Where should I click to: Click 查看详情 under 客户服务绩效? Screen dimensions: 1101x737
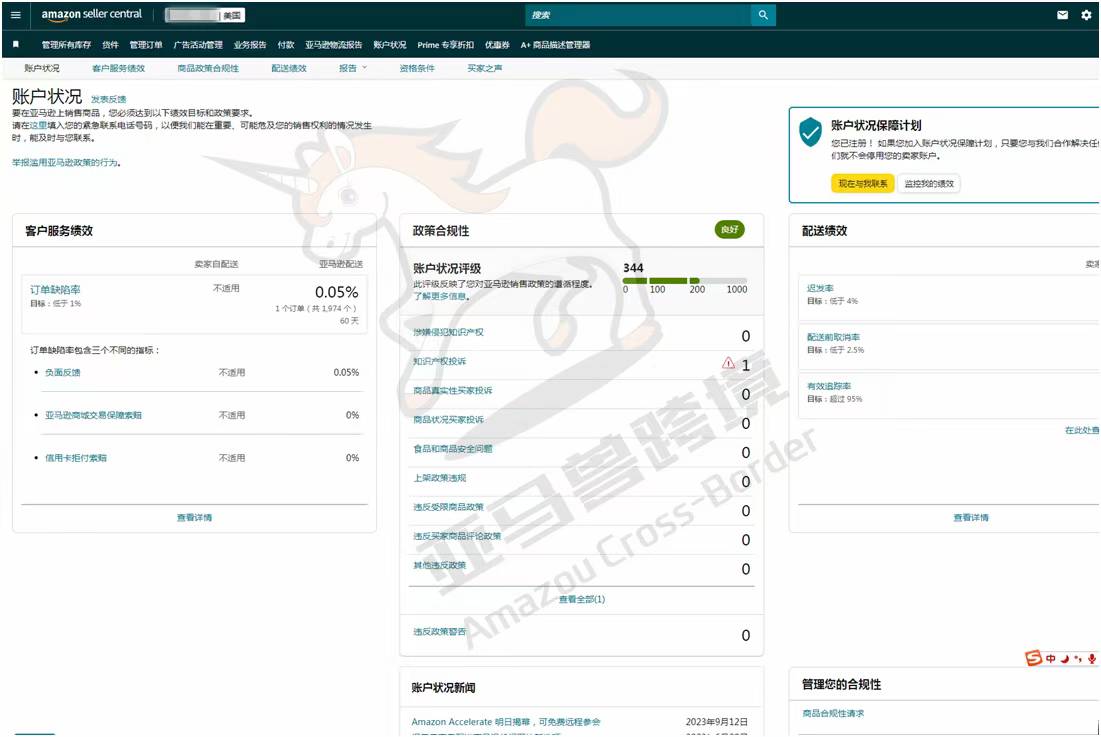coord(195,517)
